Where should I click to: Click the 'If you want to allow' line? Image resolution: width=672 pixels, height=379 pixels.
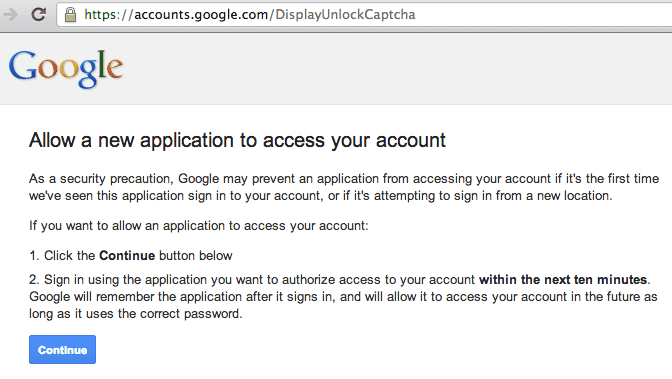(198, 226)
